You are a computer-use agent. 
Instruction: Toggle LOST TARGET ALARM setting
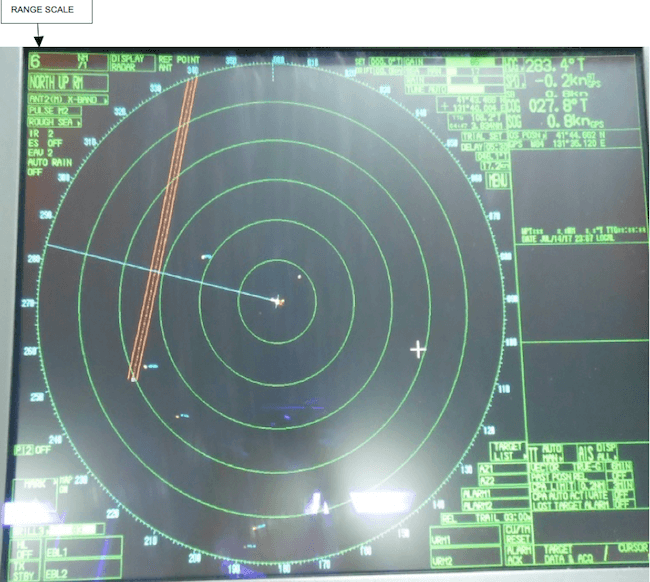[x=583, y=505]
